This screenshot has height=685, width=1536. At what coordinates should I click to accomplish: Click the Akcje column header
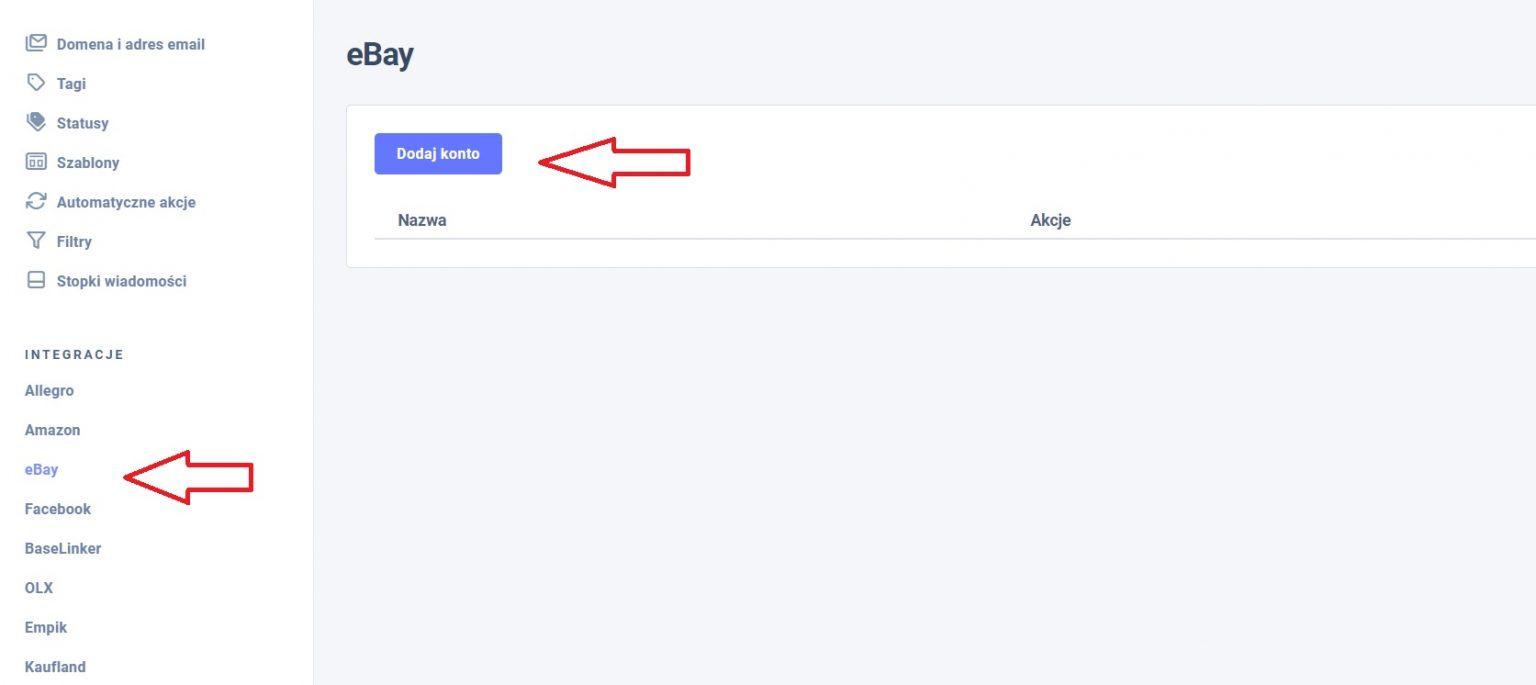point(1050,220)
